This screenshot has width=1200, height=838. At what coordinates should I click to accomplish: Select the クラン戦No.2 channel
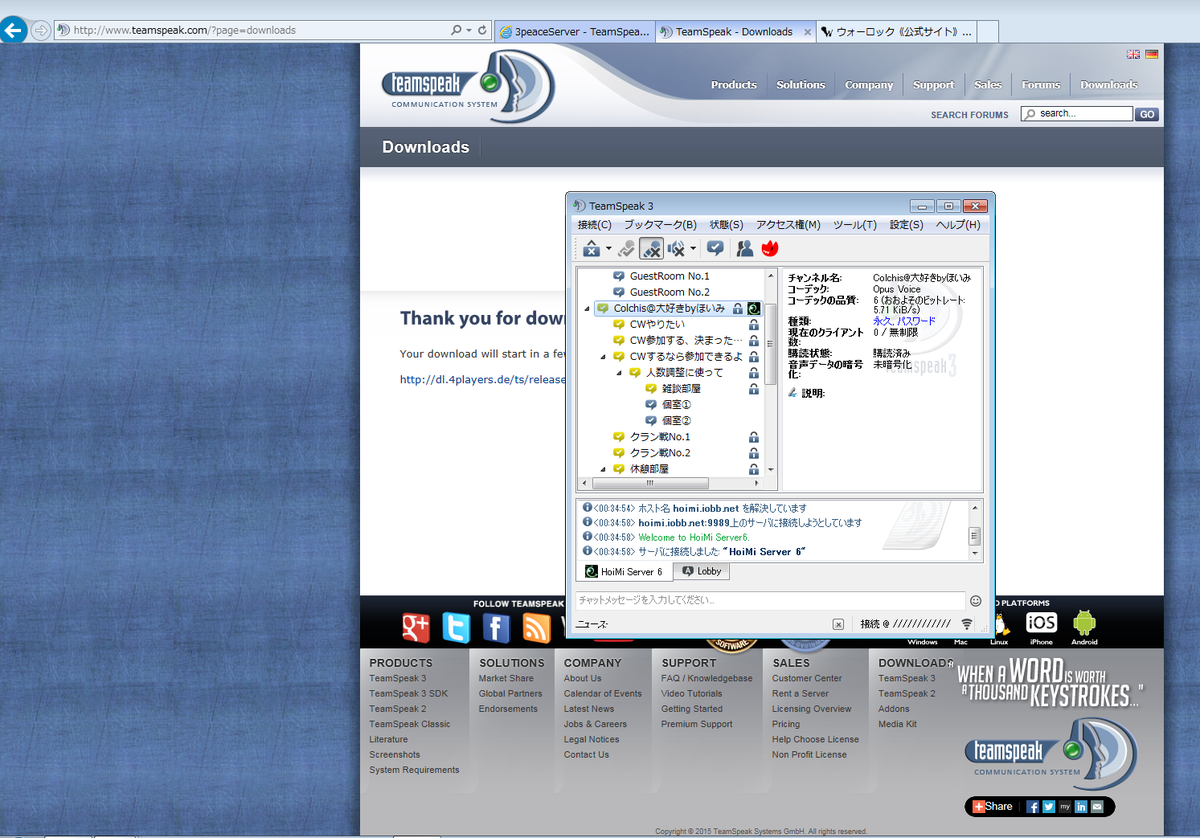click(x=660, y=453)
